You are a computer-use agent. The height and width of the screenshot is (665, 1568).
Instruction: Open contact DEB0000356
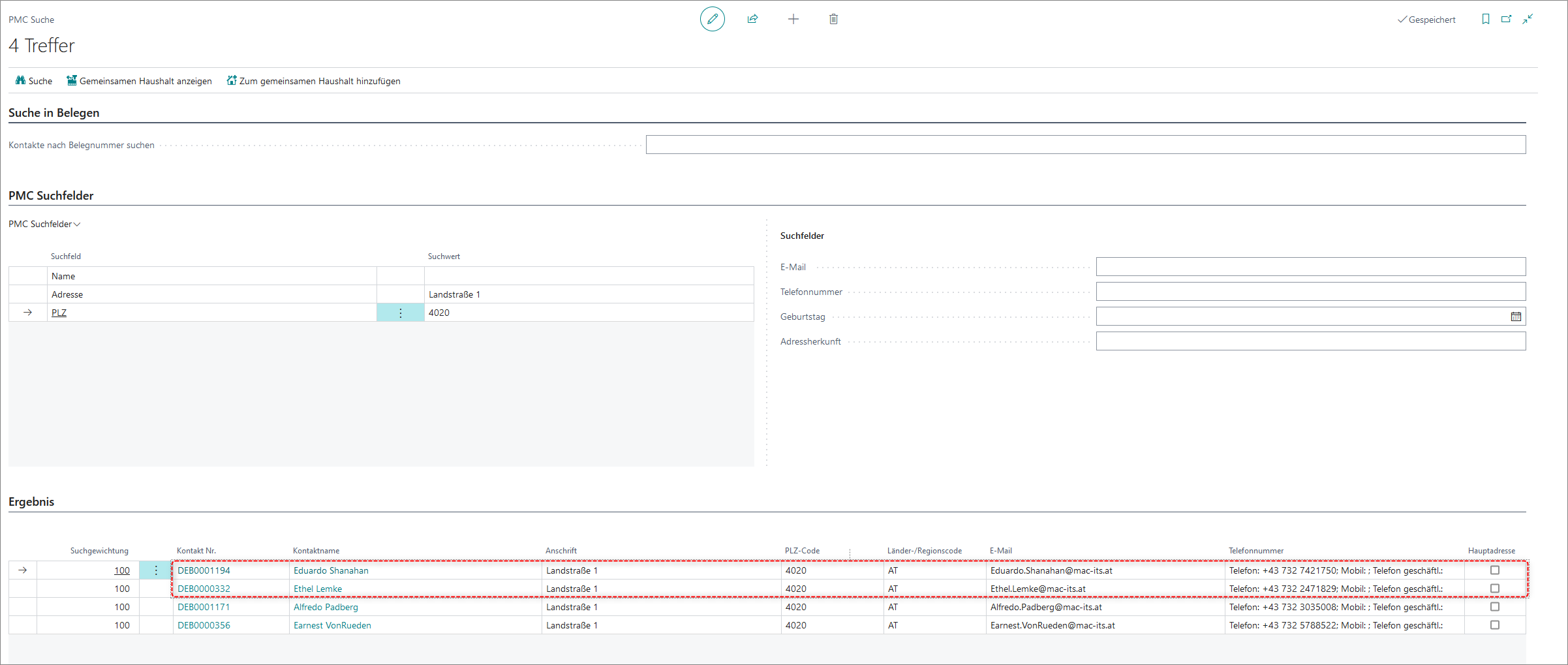point(204,625)
